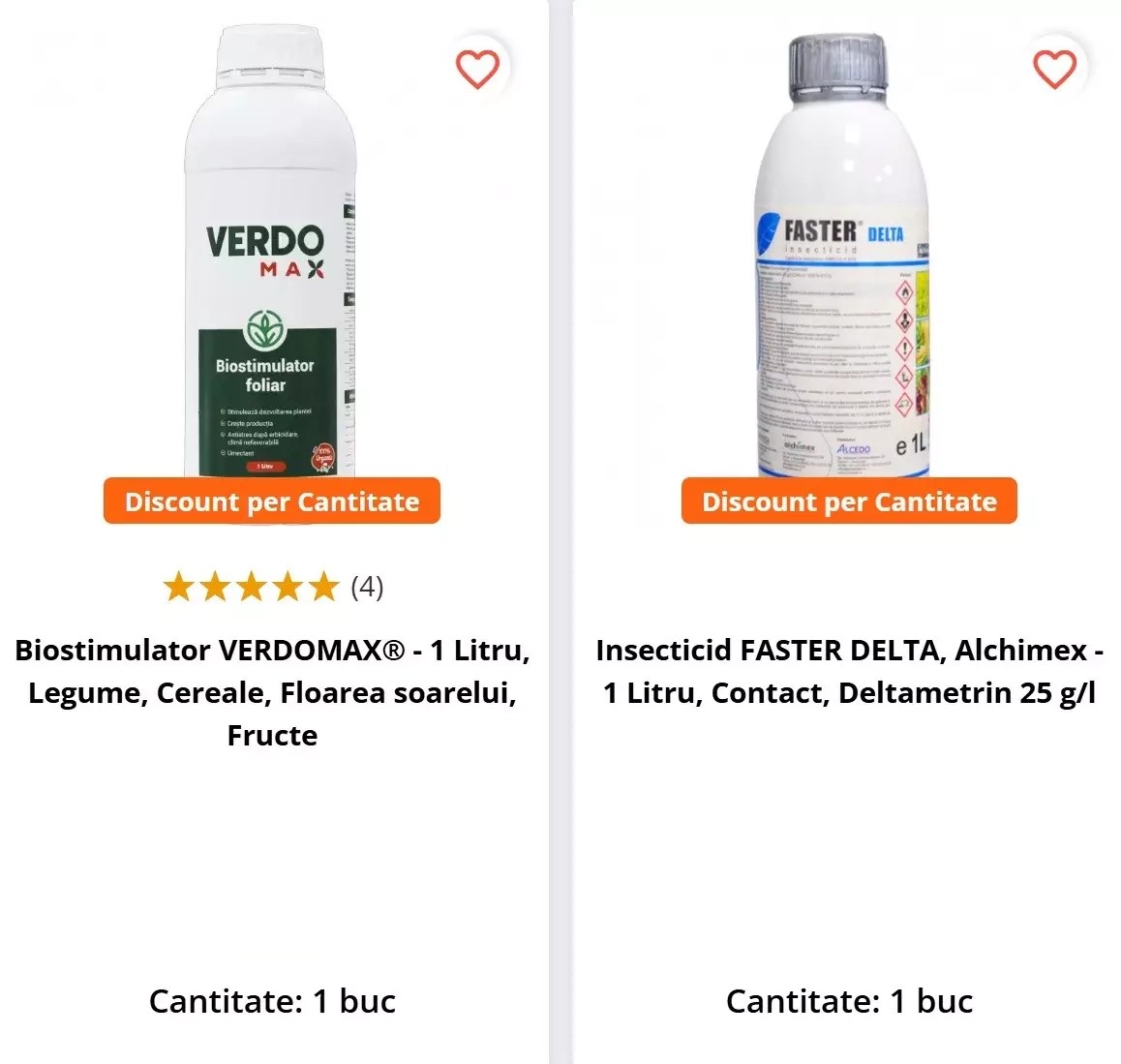
Task: Open the (4) reviews count
Action: click(367, 587)
